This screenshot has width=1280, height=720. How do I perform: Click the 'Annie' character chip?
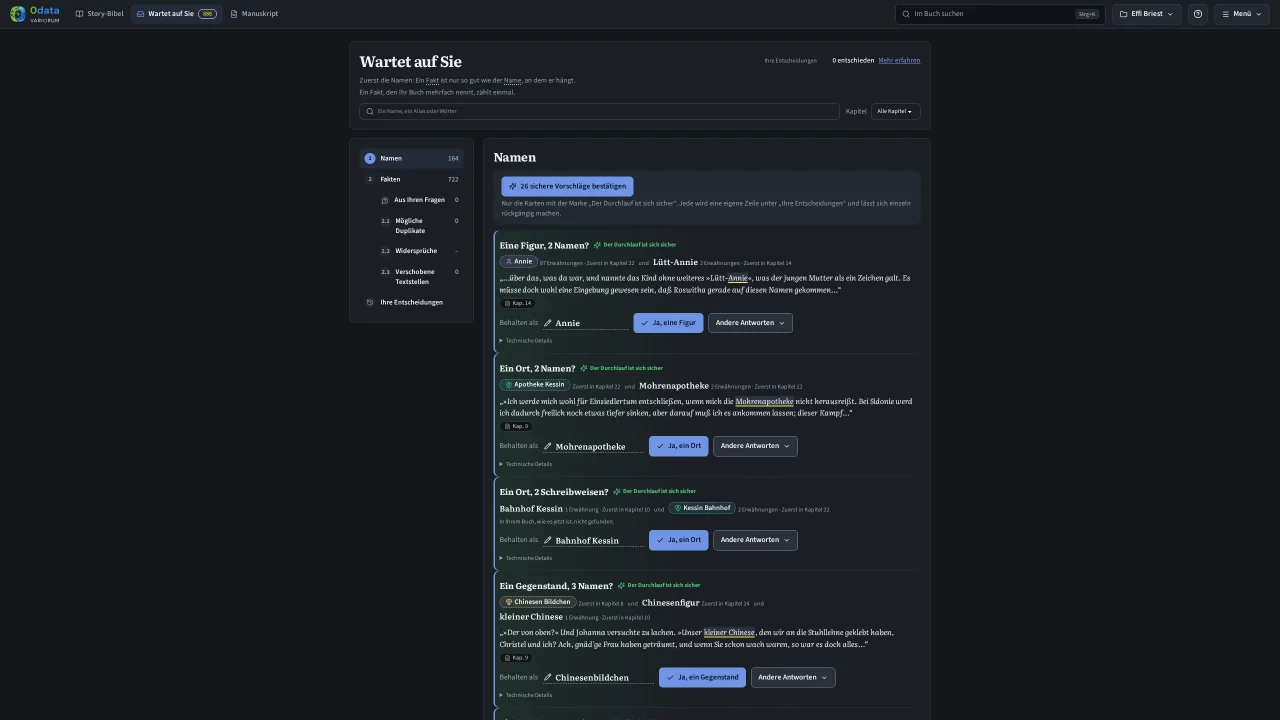pyautogui.click(x=519, y=261)
